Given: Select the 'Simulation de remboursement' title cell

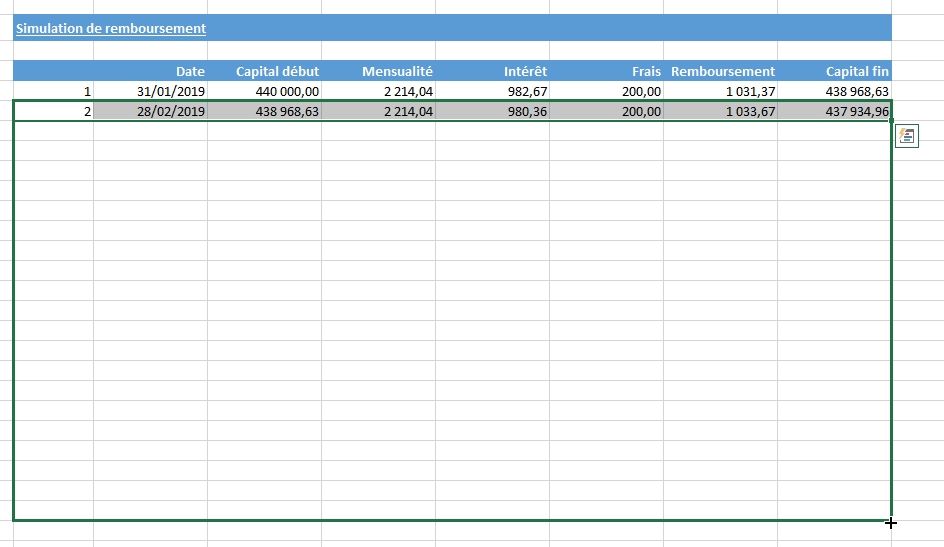Looking at the screenshot, I should pyautogui.click(x=111, y=28).
